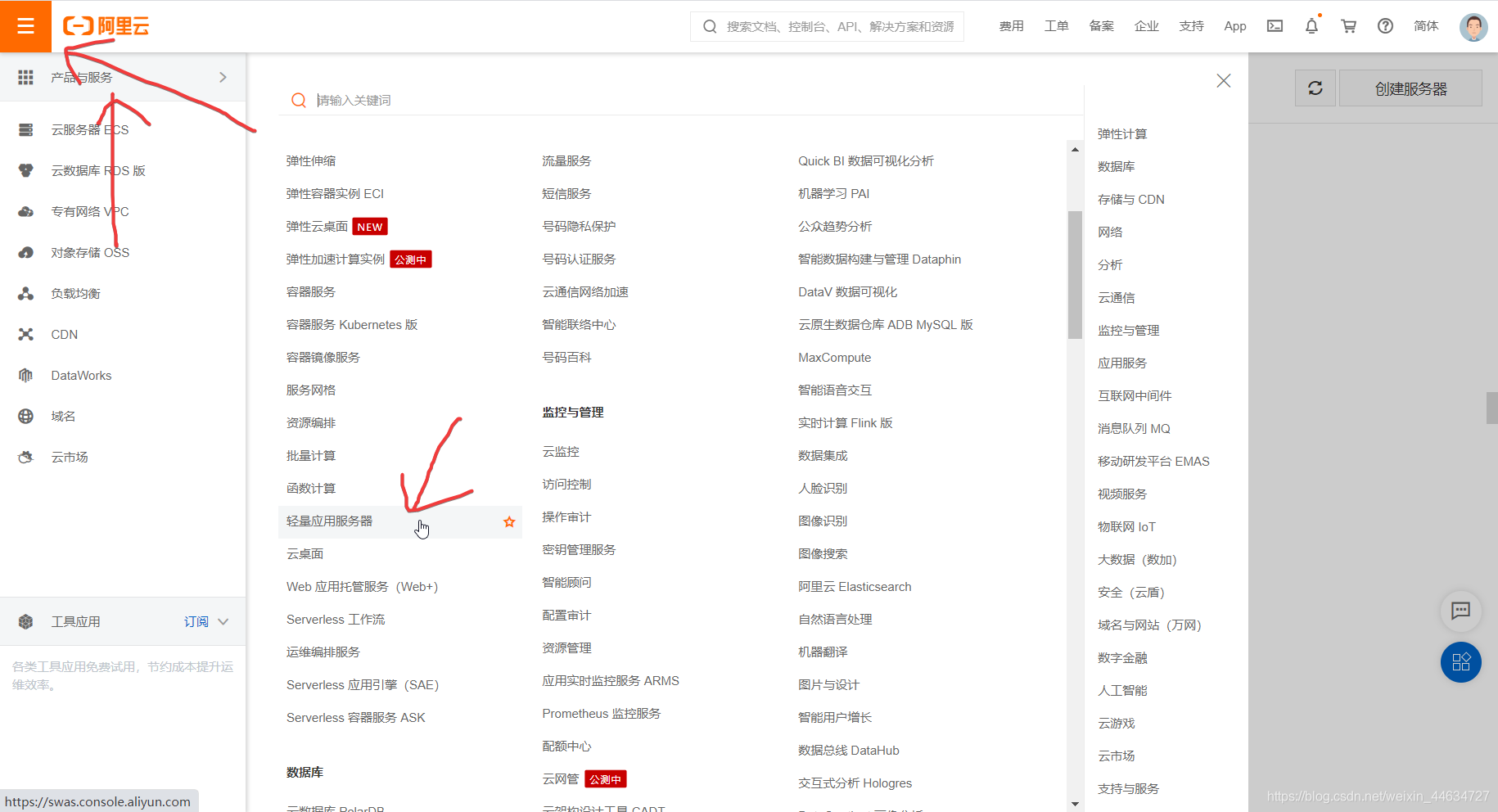The height and width of the screenshot is (812, 1498).
Task: Click the blue floating apps button
Action: [x=1461, y=662]
